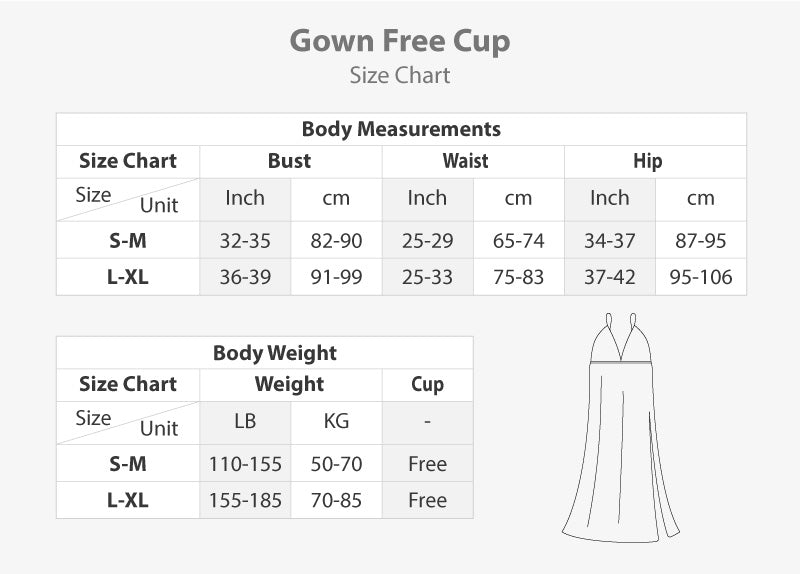Click the waist value 65-74
The width and height of the screenshot is (800, 574).
pos(518,241)
